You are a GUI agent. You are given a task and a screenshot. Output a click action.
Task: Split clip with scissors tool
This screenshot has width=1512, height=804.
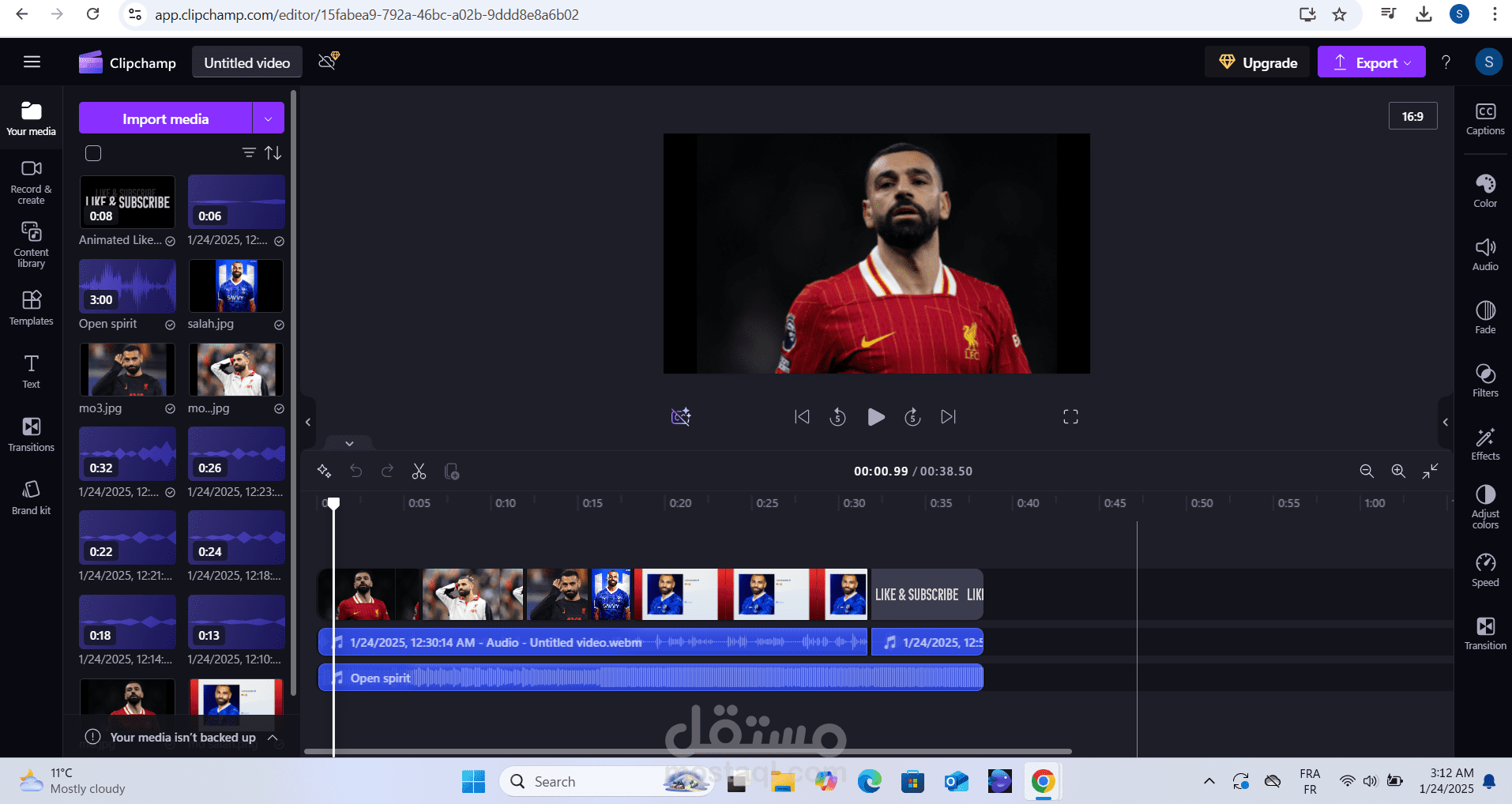(419, 471)
